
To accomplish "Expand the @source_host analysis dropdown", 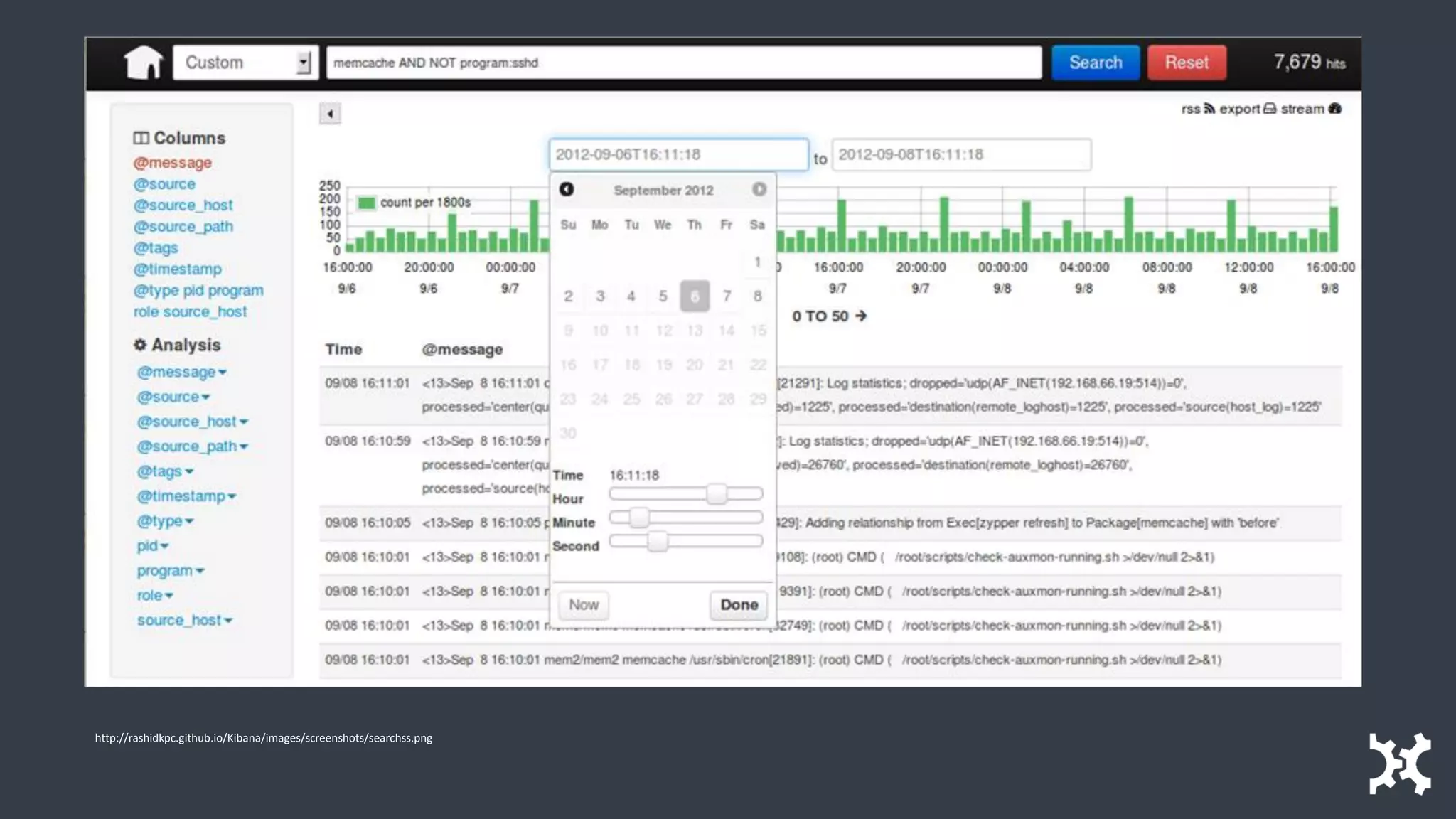I will click(x=193, y=422).
